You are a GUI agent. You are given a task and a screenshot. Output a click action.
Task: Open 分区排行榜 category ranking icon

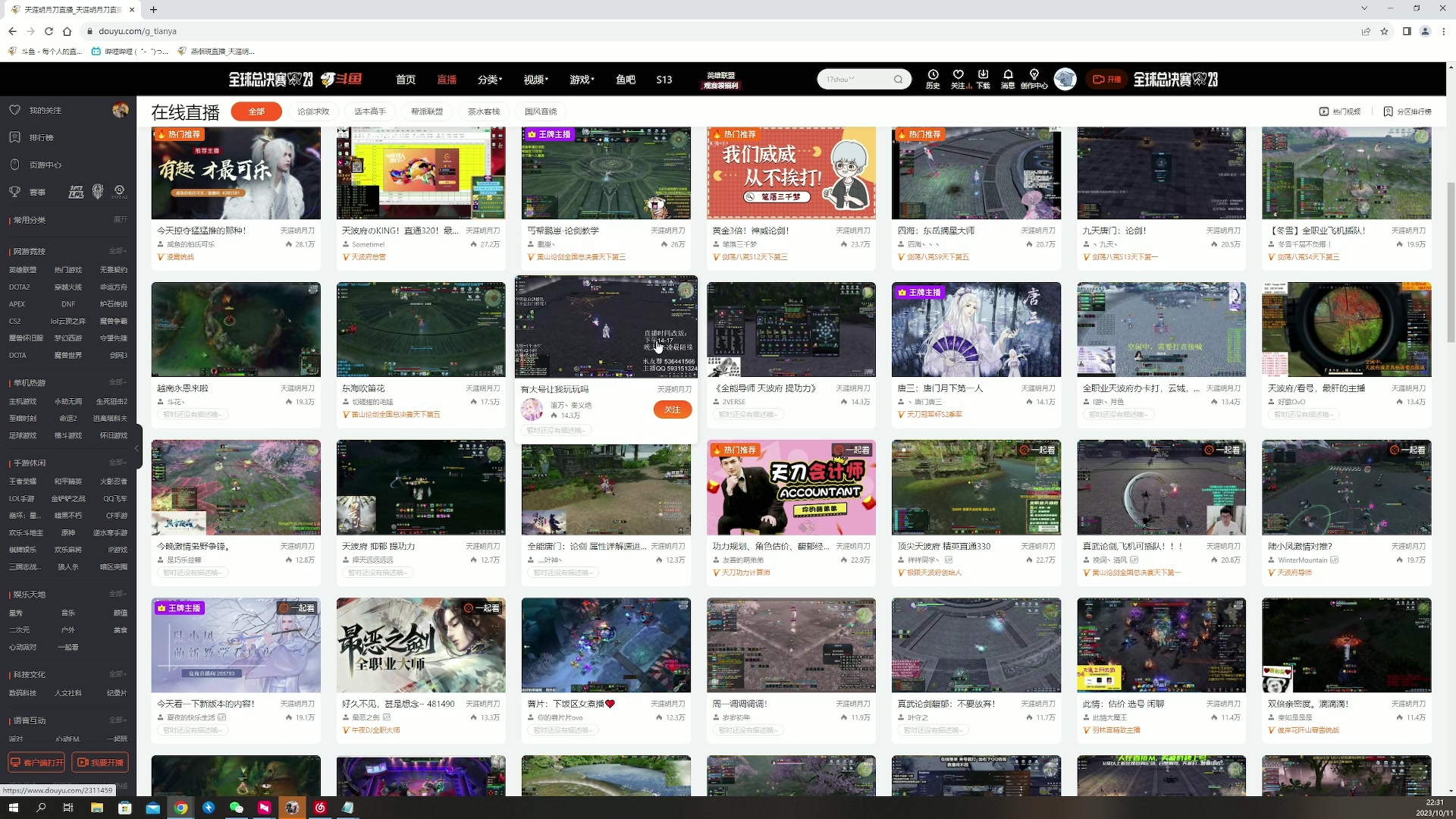pos(1409,111)
